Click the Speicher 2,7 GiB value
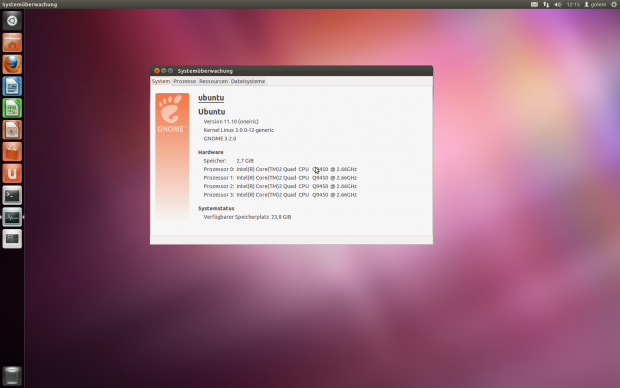Viewport: 620px width, 388px height. pos(245,161)
